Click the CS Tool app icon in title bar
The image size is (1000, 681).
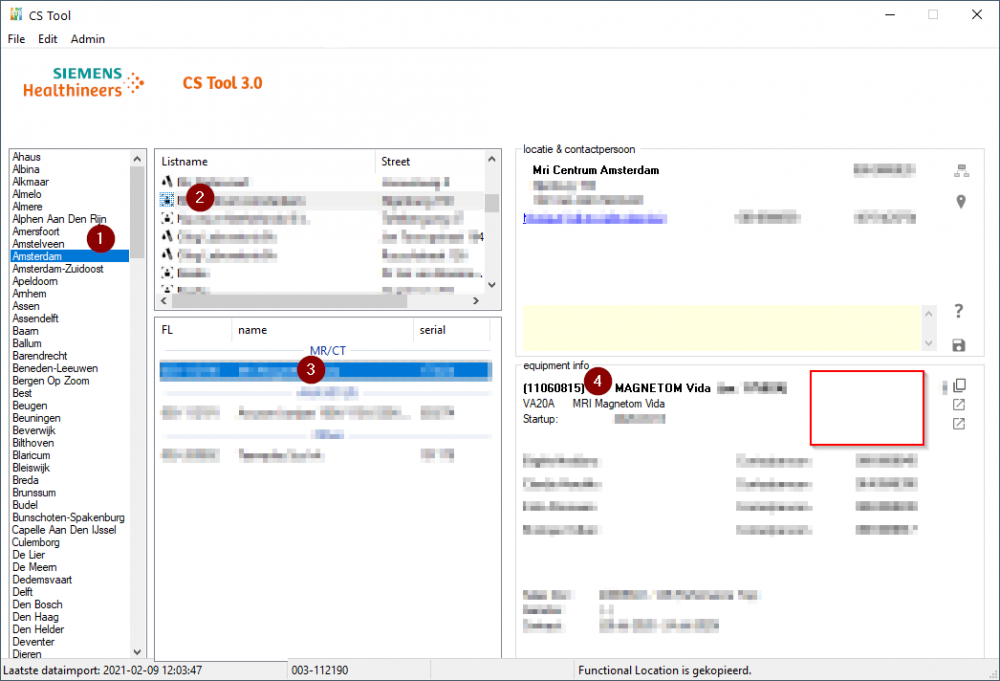(16, 14)
